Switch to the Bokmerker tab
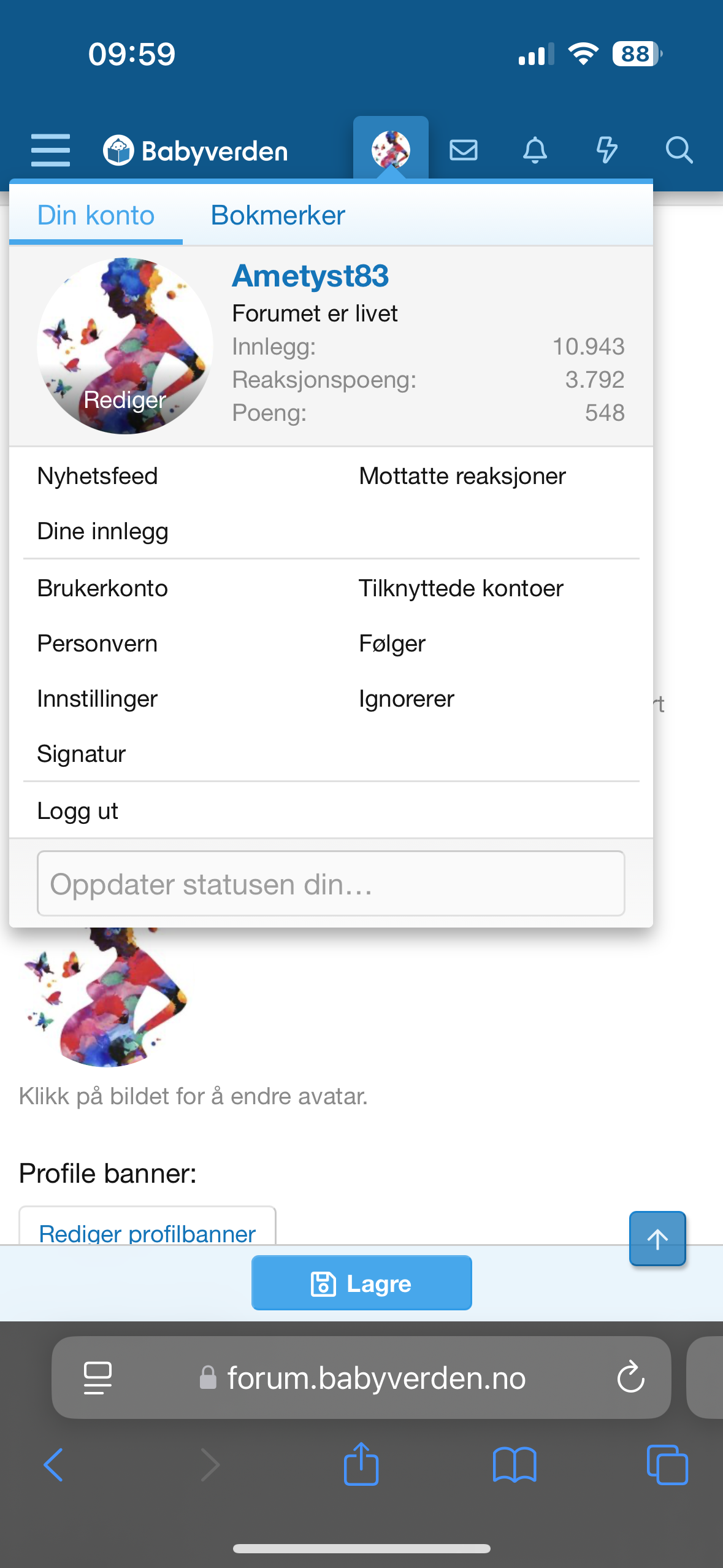 pyautogui.click(x=278, y=215)
